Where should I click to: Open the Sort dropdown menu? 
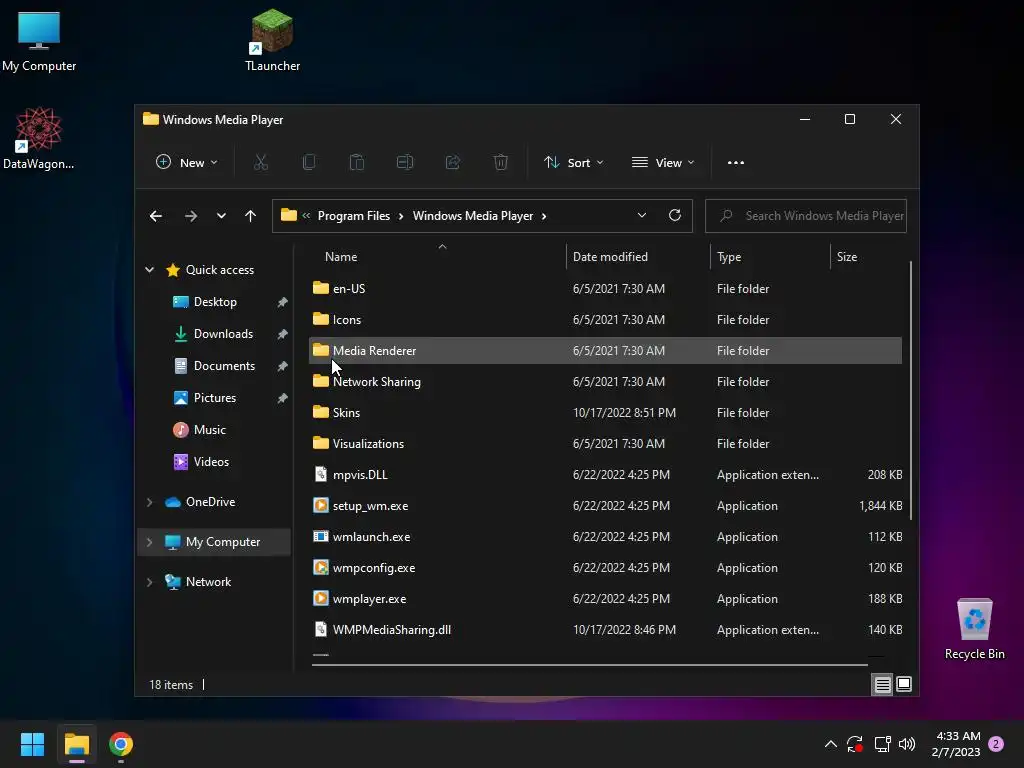[x=573, y=163]
